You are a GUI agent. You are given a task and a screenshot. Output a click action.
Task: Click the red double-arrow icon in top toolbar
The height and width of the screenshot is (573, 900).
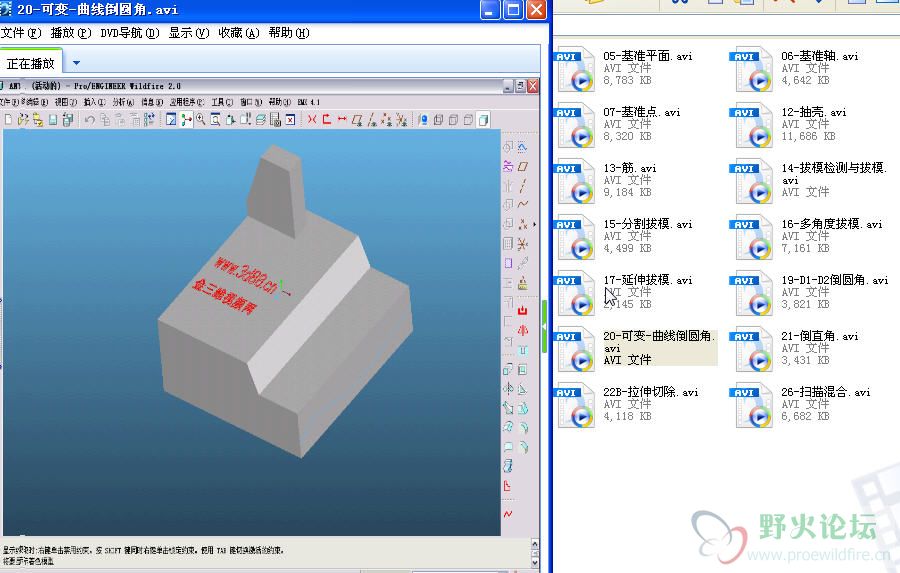(342, 119)
